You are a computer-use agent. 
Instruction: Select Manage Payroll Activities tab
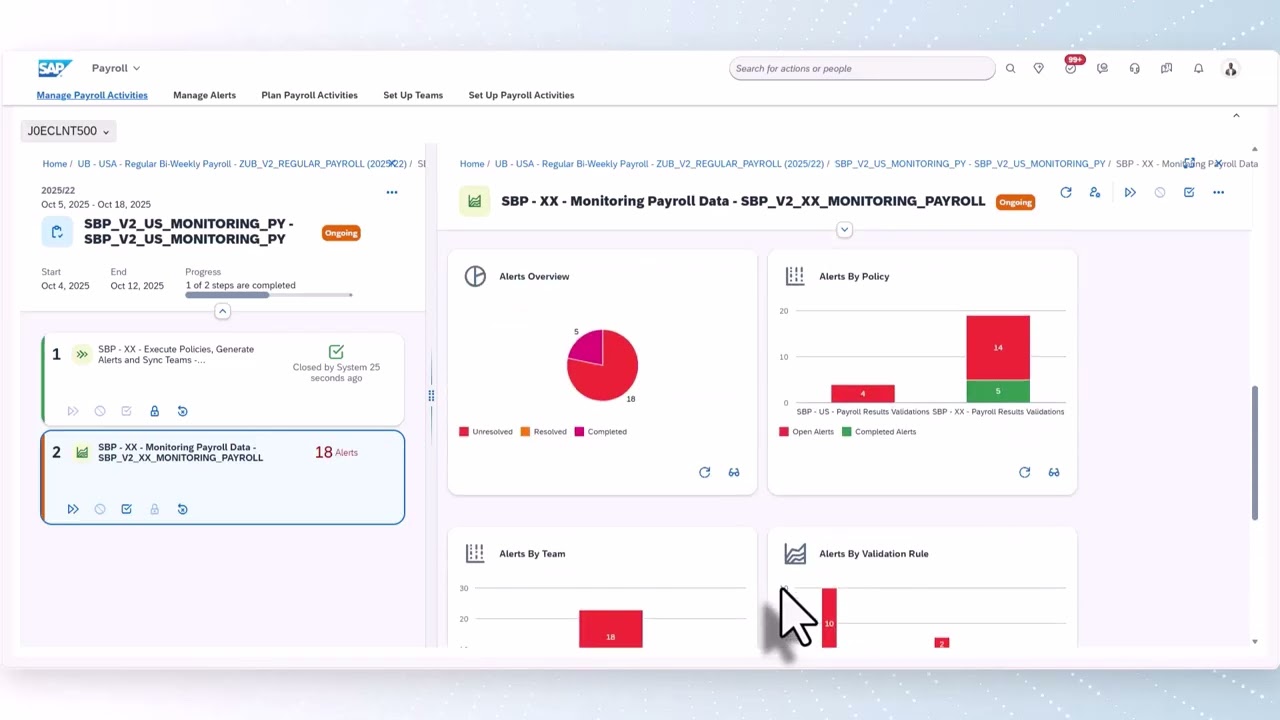(92, 95)
